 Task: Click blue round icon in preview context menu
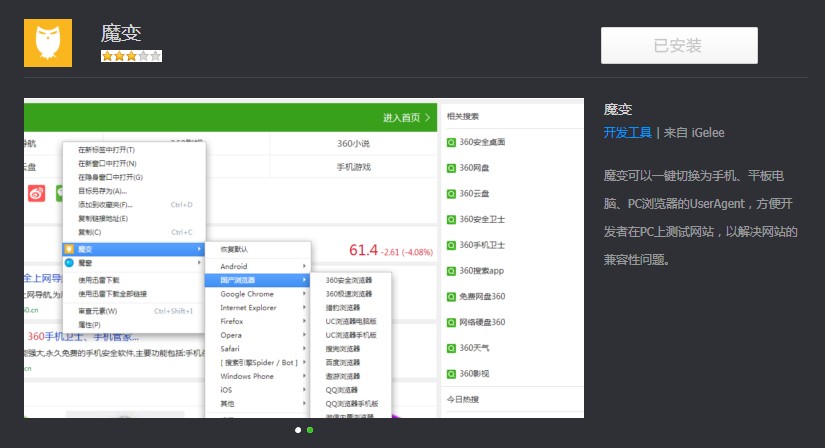(69, 263)
